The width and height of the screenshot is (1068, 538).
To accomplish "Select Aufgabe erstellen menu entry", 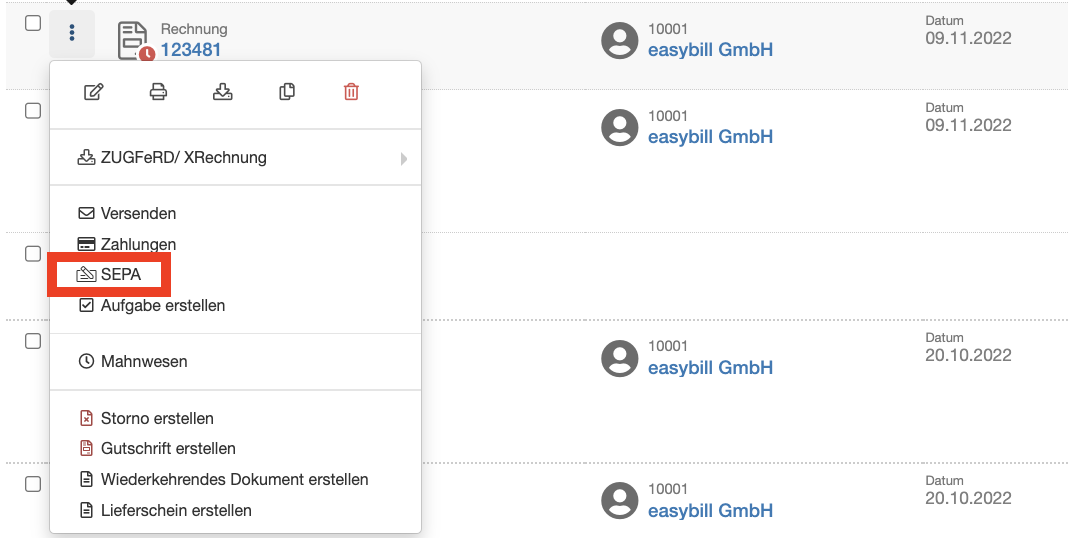I will 162,305.
